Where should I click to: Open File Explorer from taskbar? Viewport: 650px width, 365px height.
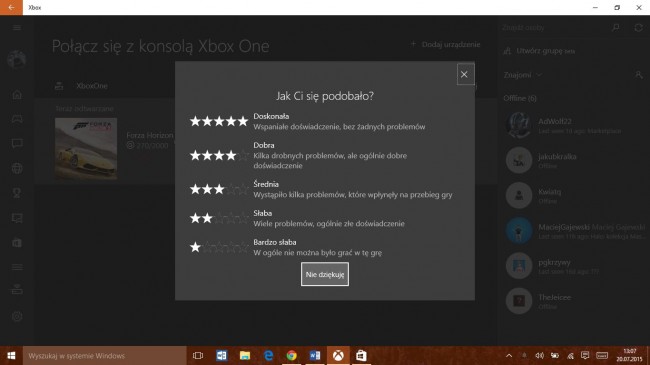point(245,356)
